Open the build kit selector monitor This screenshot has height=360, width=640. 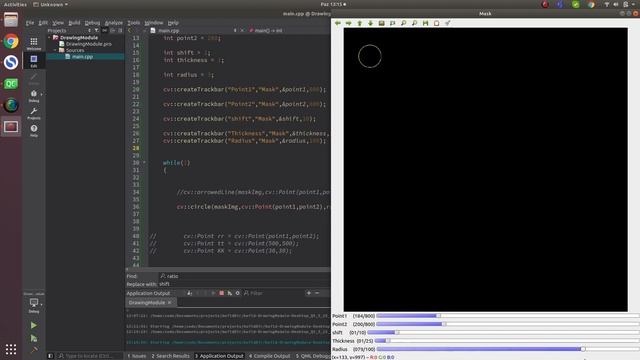[x=34, y=304]
